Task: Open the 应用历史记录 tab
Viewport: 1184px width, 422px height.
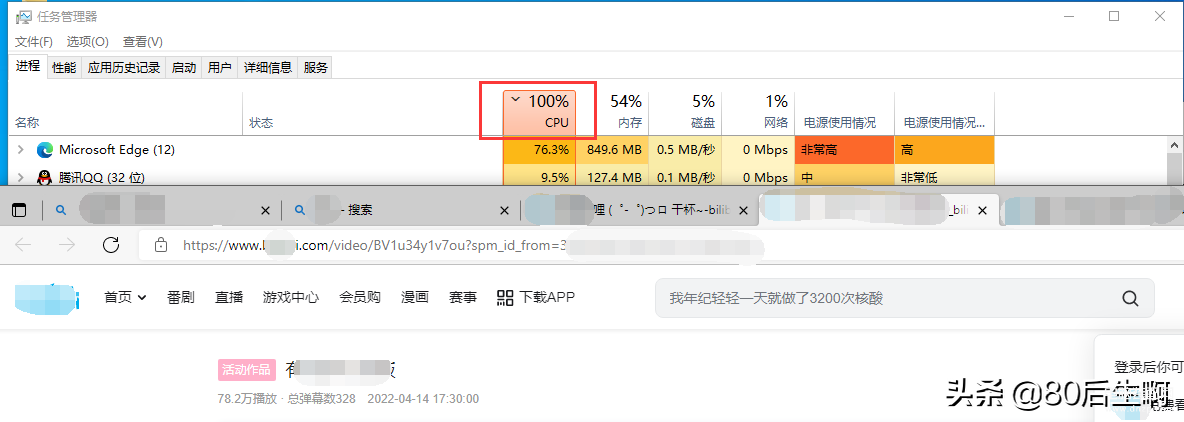Action: 124,67
